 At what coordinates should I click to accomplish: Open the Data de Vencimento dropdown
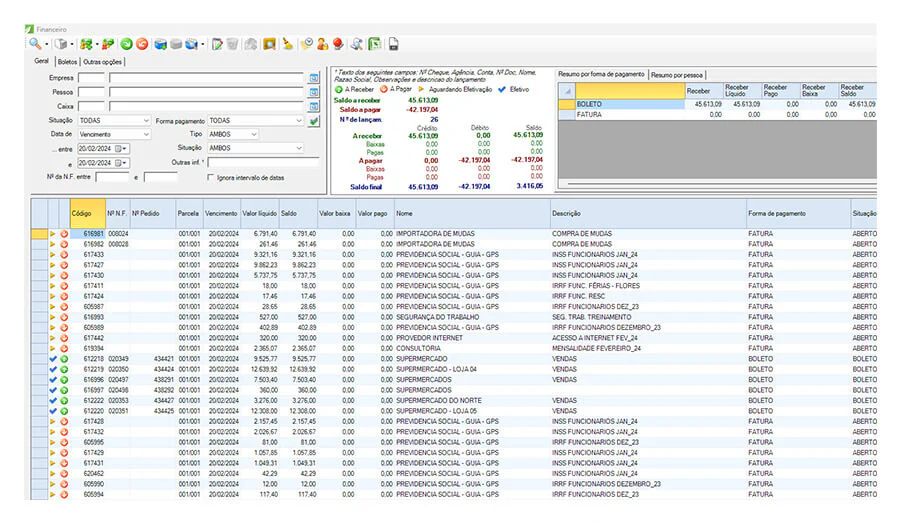tap(114, 134)
